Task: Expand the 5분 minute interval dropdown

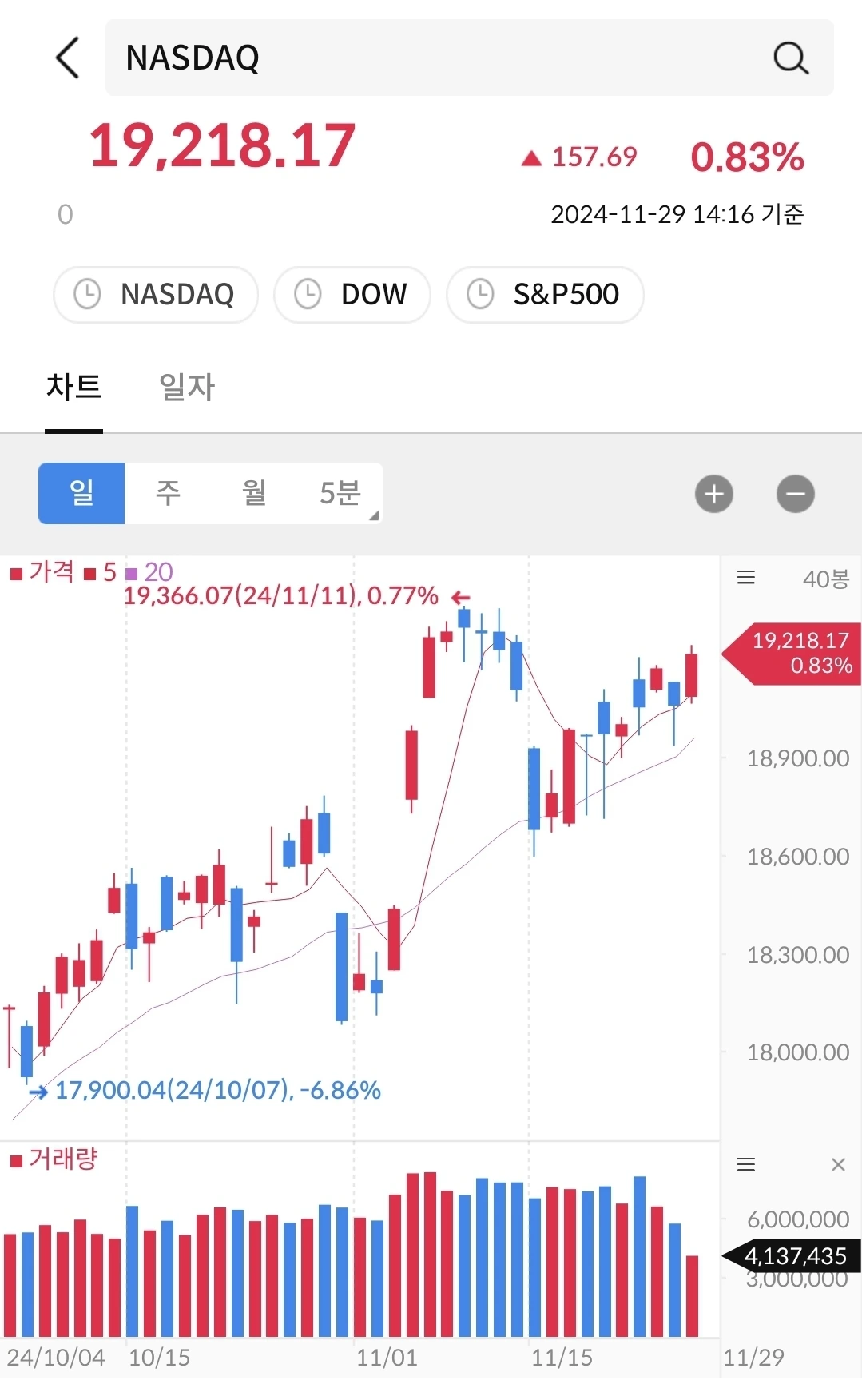Action: (x=342, y=493)
